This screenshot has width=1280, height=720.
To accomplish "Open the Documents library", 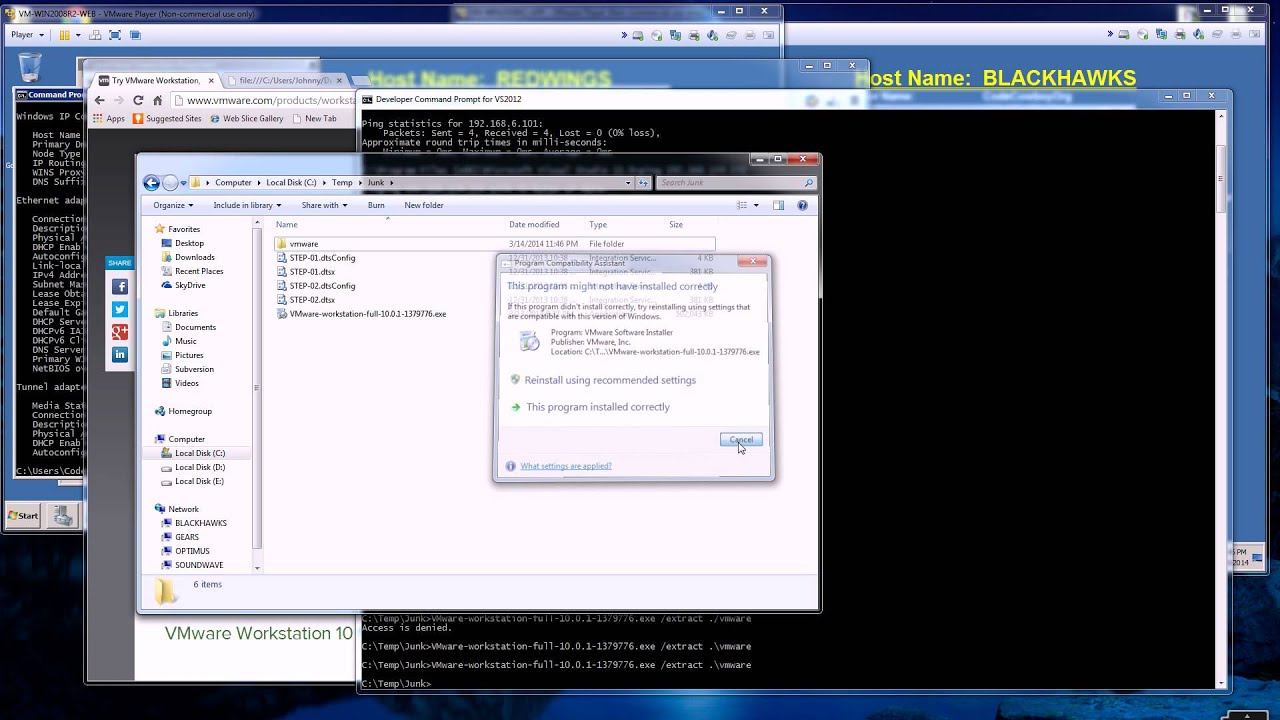I will 195,327.
